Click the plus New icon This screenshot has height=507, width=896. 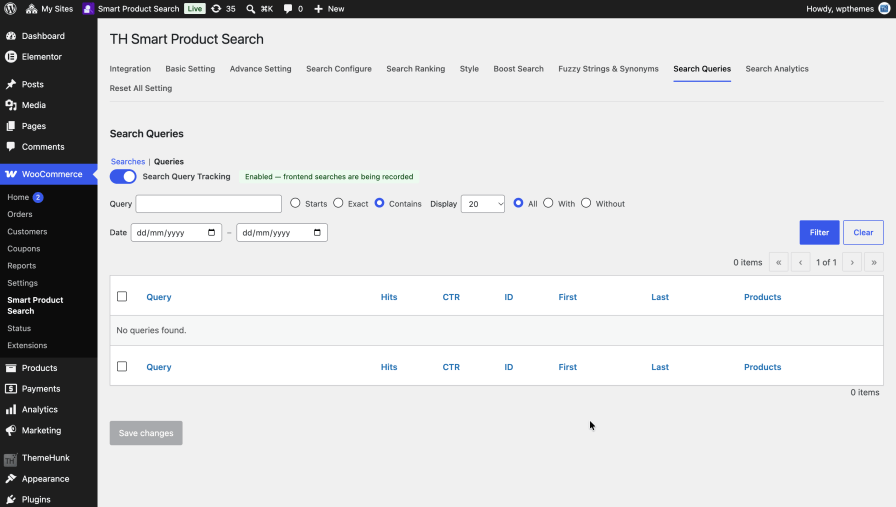point(318,9)
